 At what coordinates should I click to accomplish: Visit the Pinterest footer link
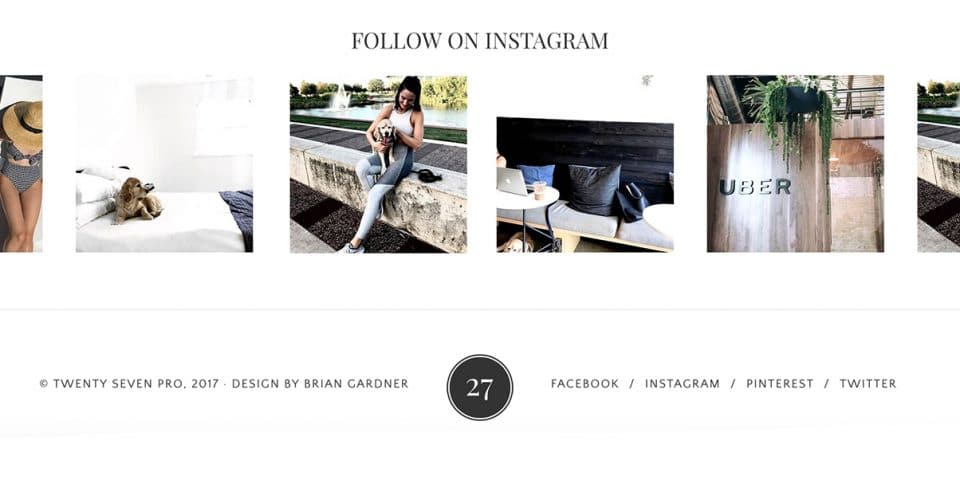pos(779,384)
